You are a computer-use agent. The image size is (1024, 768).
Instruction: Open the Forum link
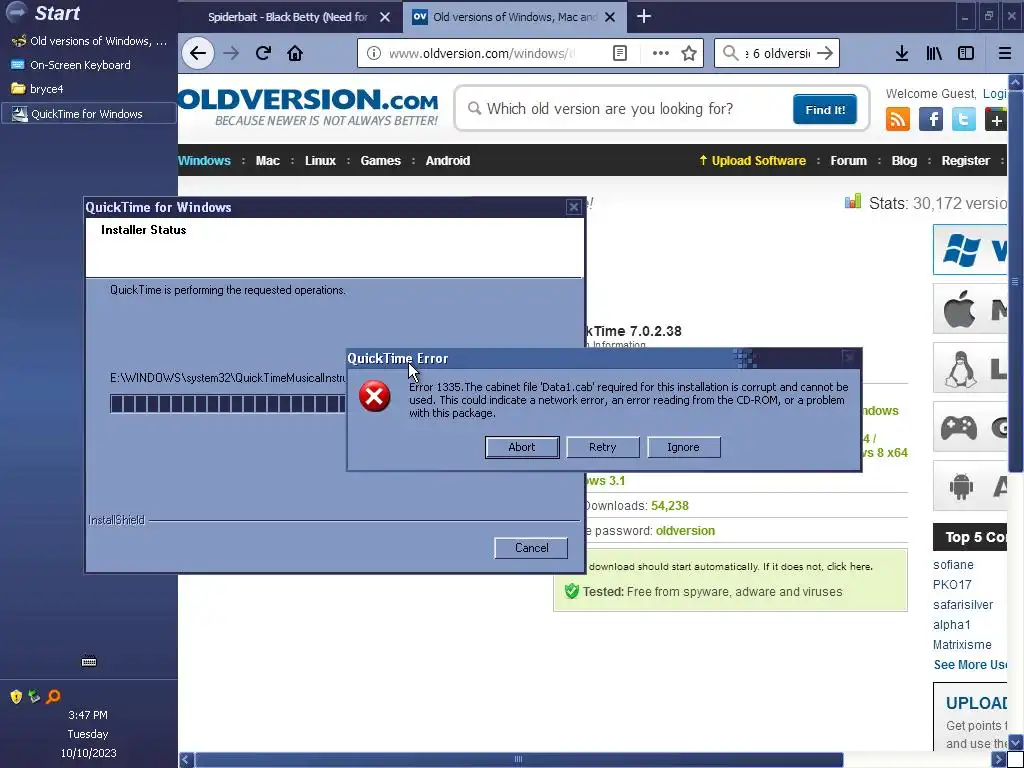[x=848, y=161]
